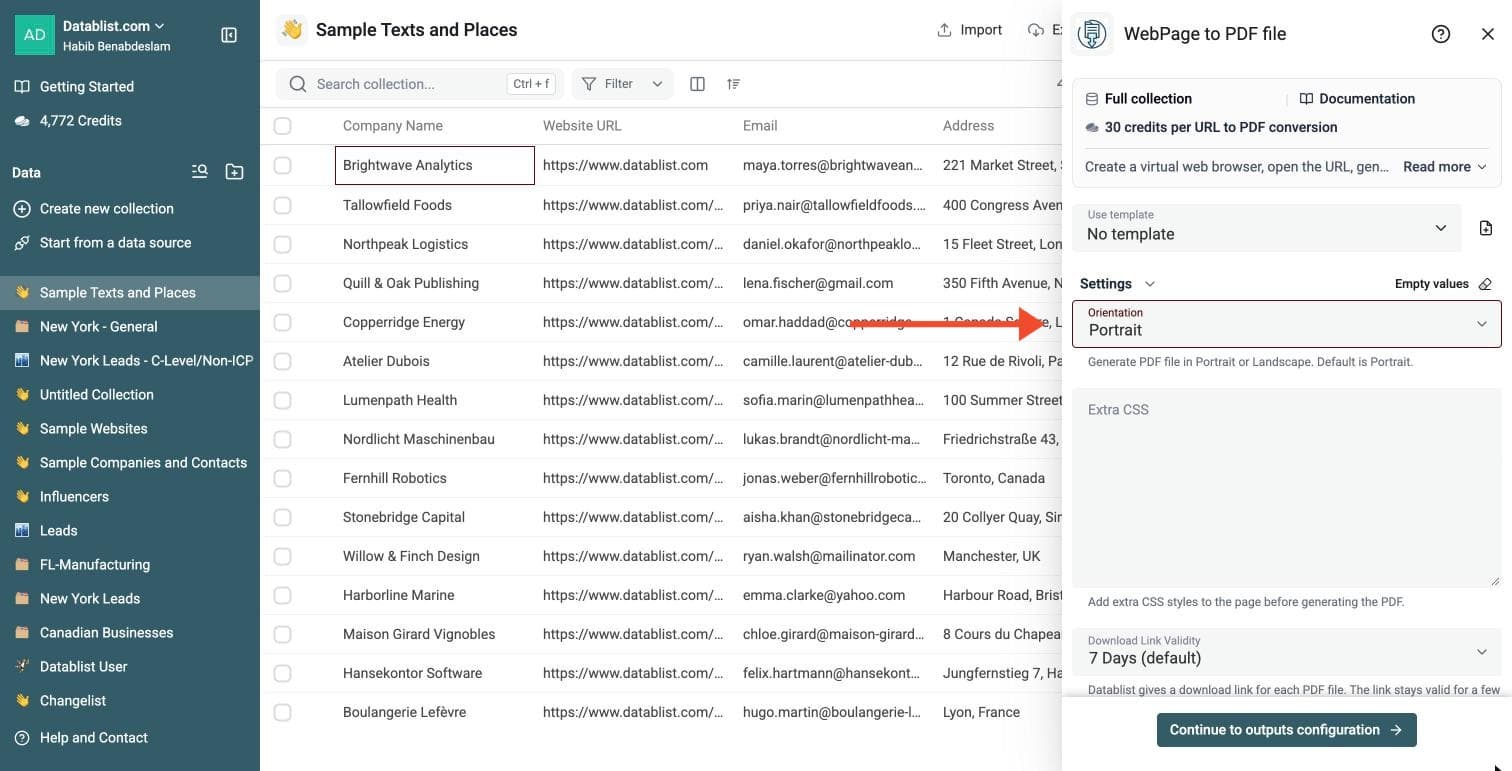The image size is (1512, 771).
Task: Expand the Read more description
Action: tap(1445, 167)
